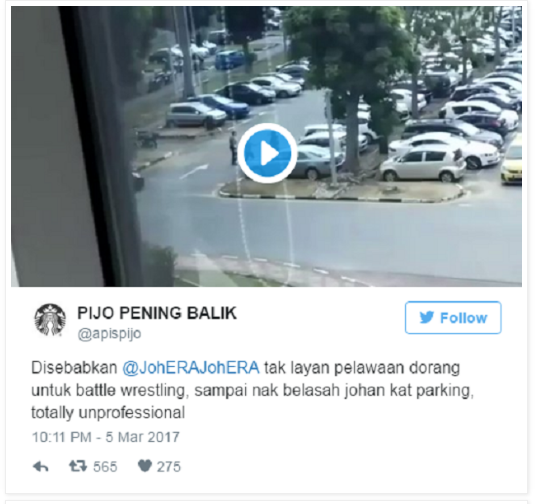Viewport: 559px width, 504px height.
Task: Click the standing person in the video frame
Action: tap(233, 148)
